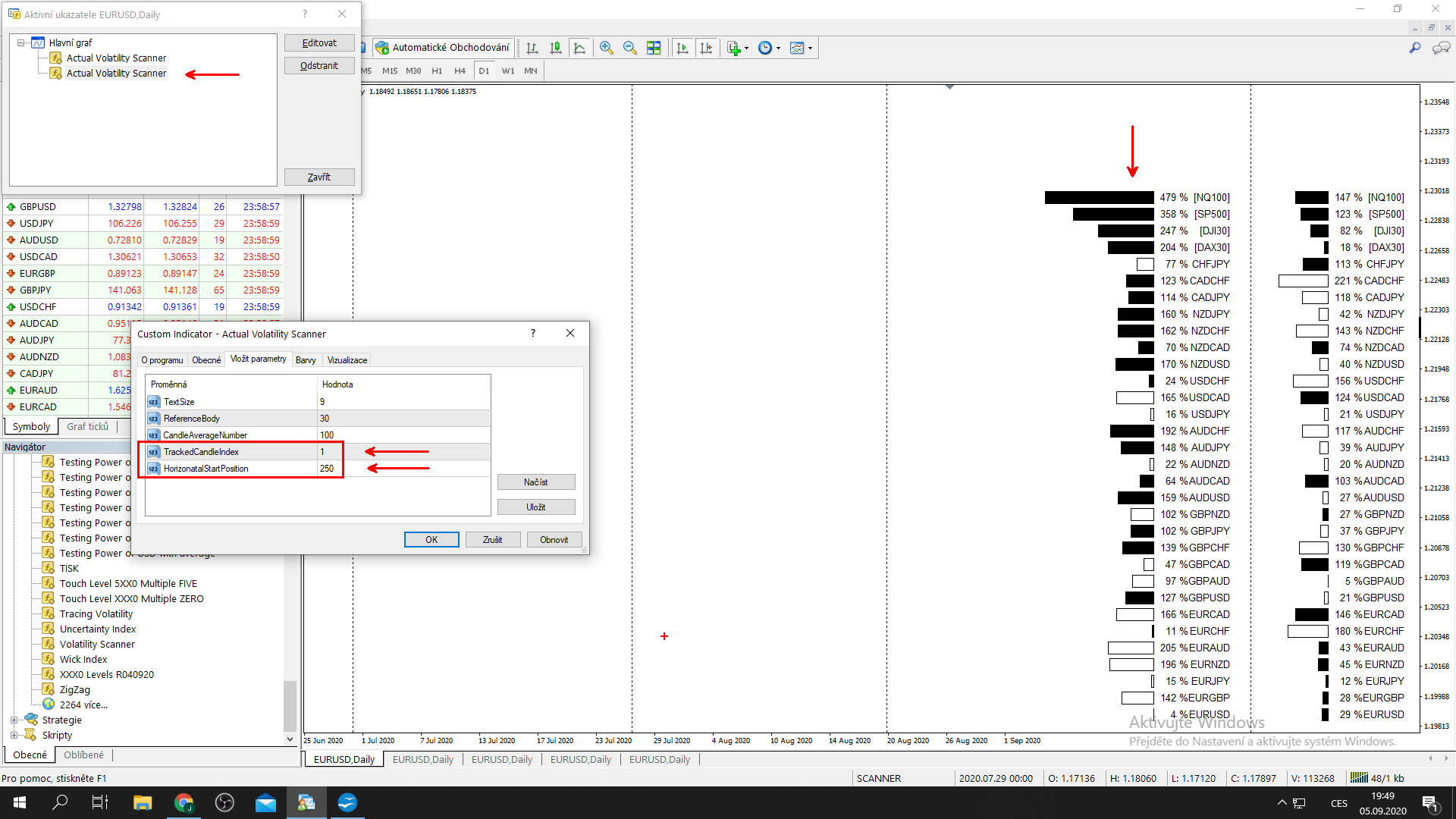Enable the W1 weekly timeframe

point(507,71)
